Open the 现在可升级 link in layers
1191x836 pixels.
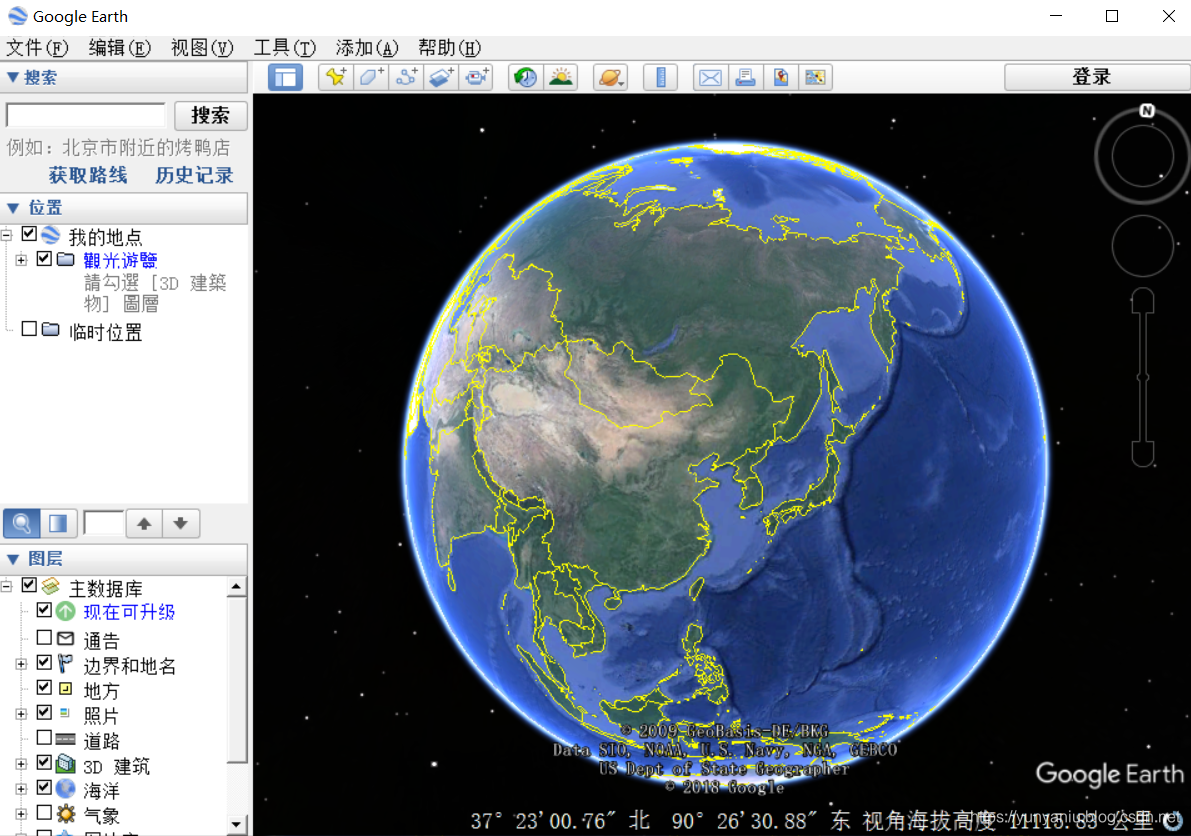click(x=129, y=612)
